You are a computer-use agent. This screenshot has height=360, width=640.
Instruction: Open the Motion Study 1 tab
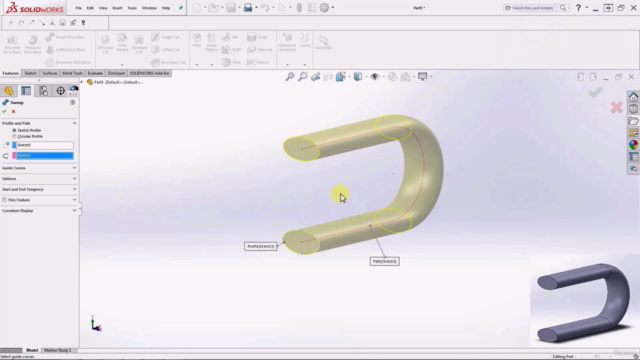58,350
